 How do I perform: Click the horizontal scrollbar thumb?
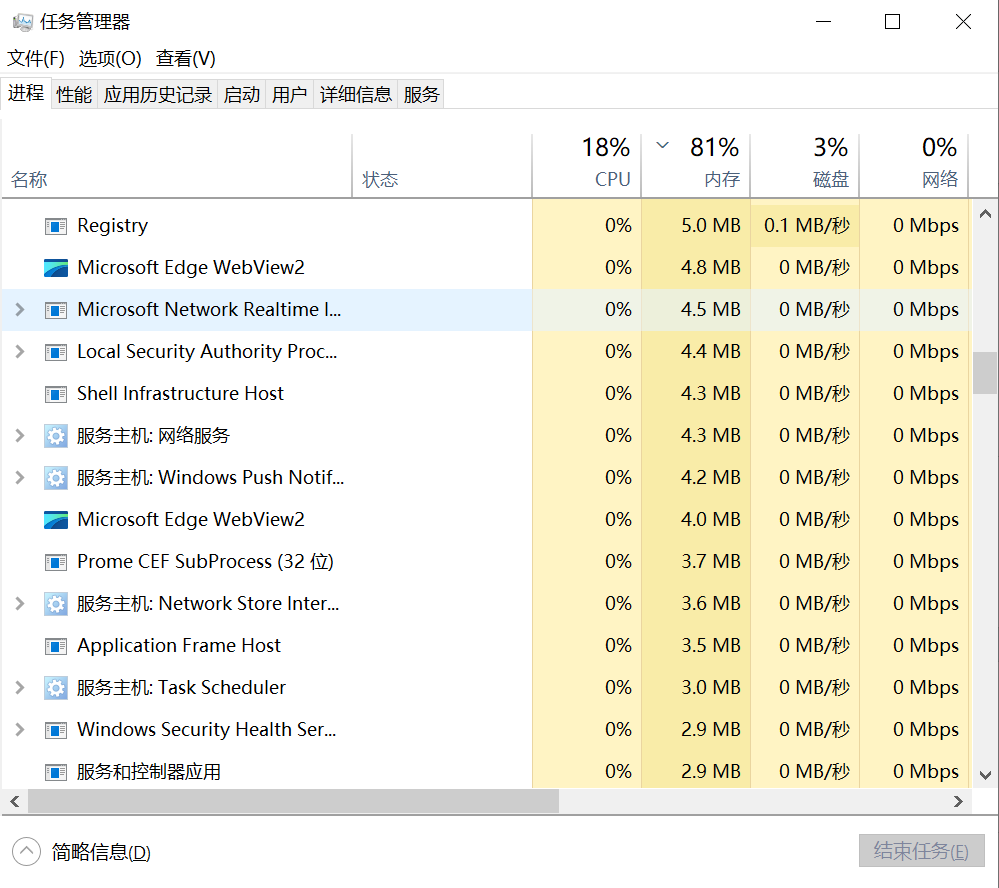[x=293, y=801]
